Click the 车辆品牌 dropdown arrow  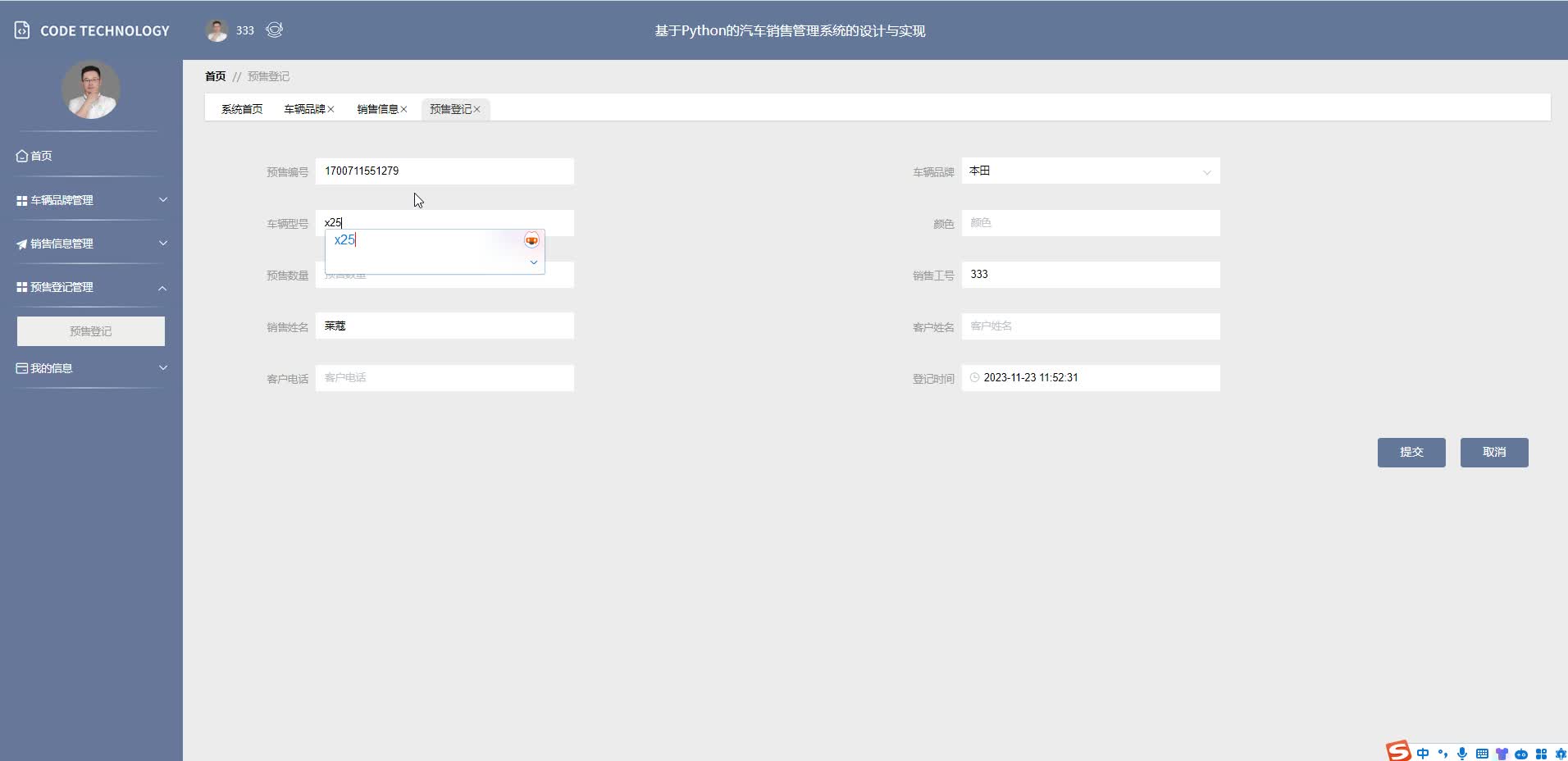[x=1206, y=172]
